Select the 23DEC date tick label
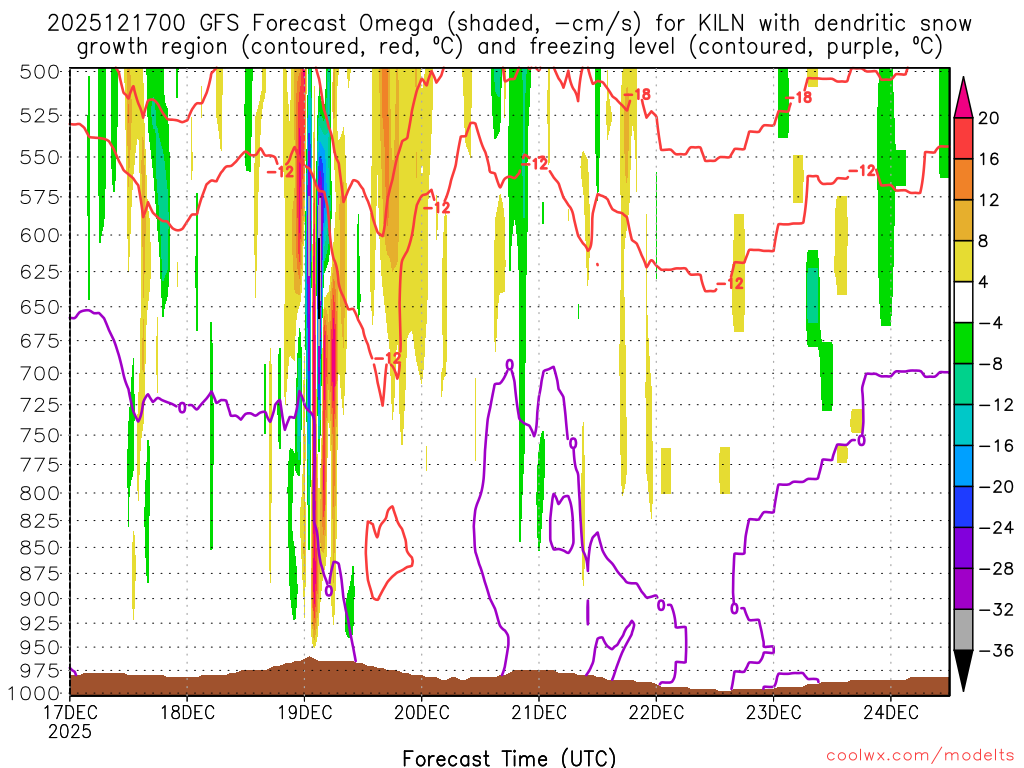1024x768 pixels. (x=774, y=712)
